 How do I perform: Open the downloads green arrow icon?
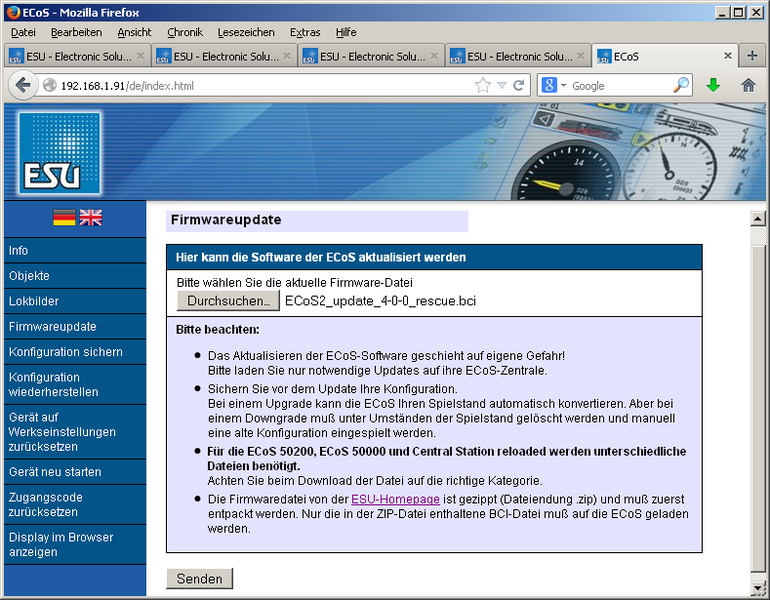tap(713, 85)
